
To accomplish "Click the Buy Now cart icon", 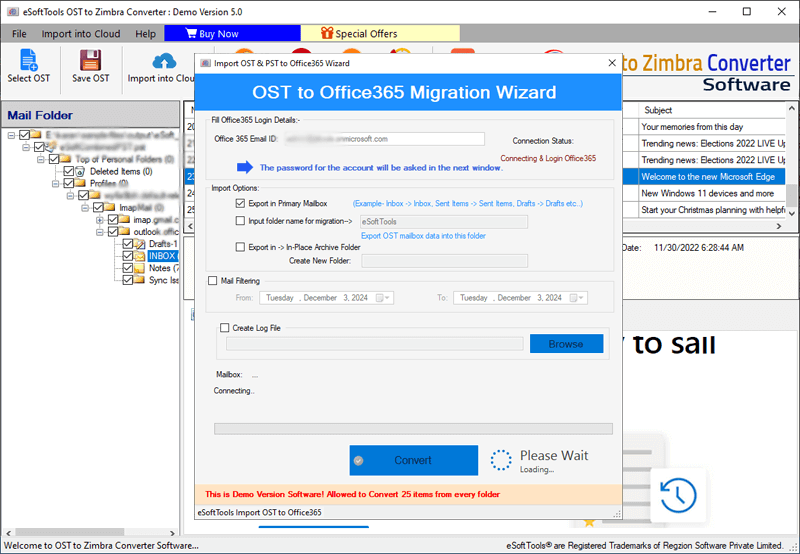I will (191, 33).
